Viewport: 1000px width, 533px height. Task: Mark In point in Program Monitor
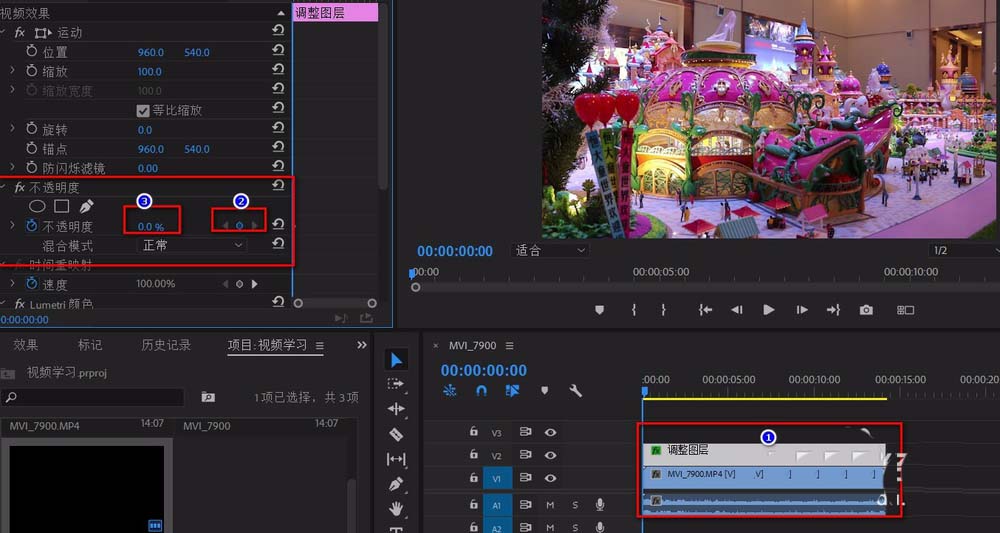pos(633,310)
